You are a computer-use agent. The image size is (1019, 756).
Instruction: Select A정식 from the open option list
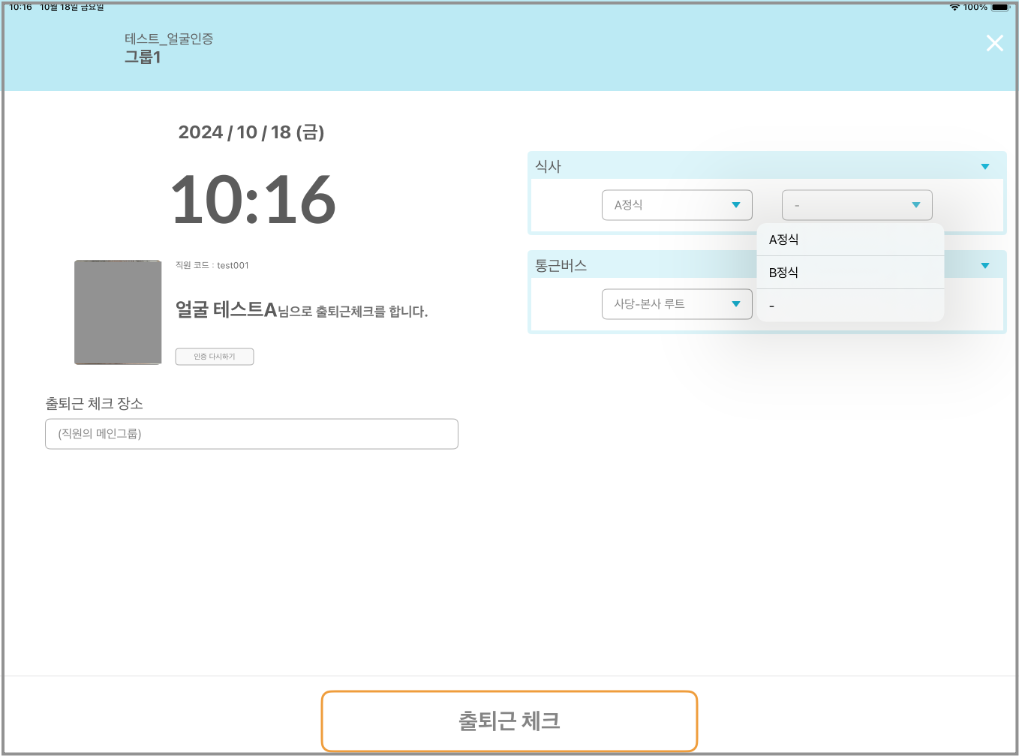click(849, 240)
